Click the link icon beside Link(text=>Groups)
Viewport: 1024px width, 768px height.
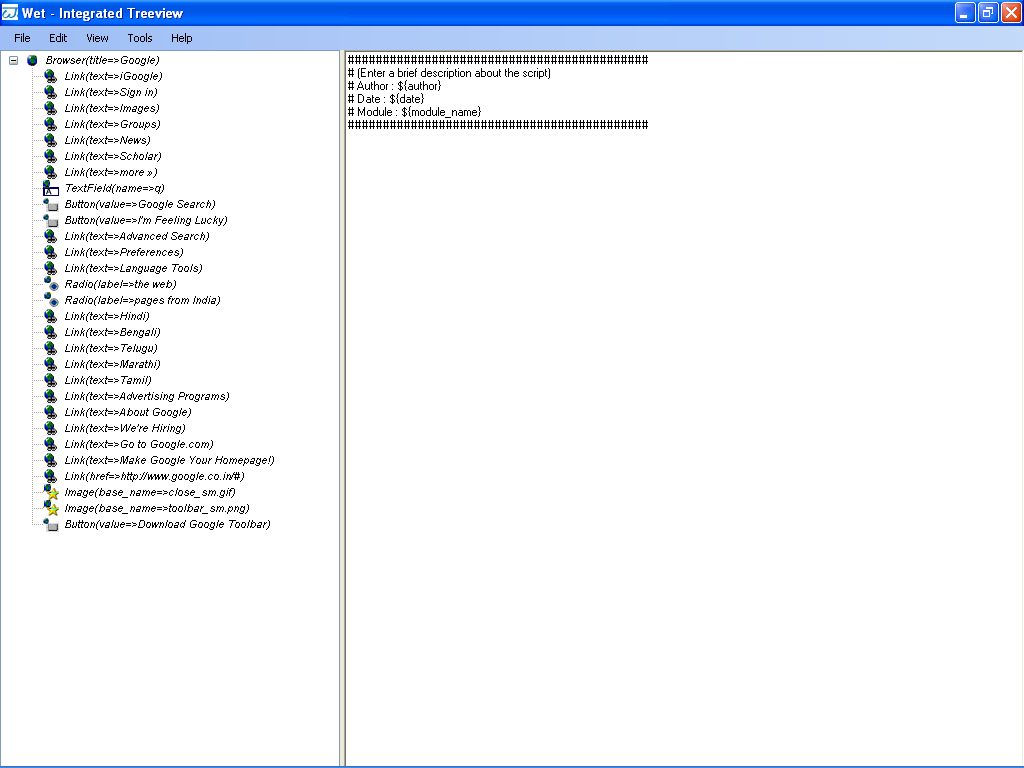click(x=50, y=124)
